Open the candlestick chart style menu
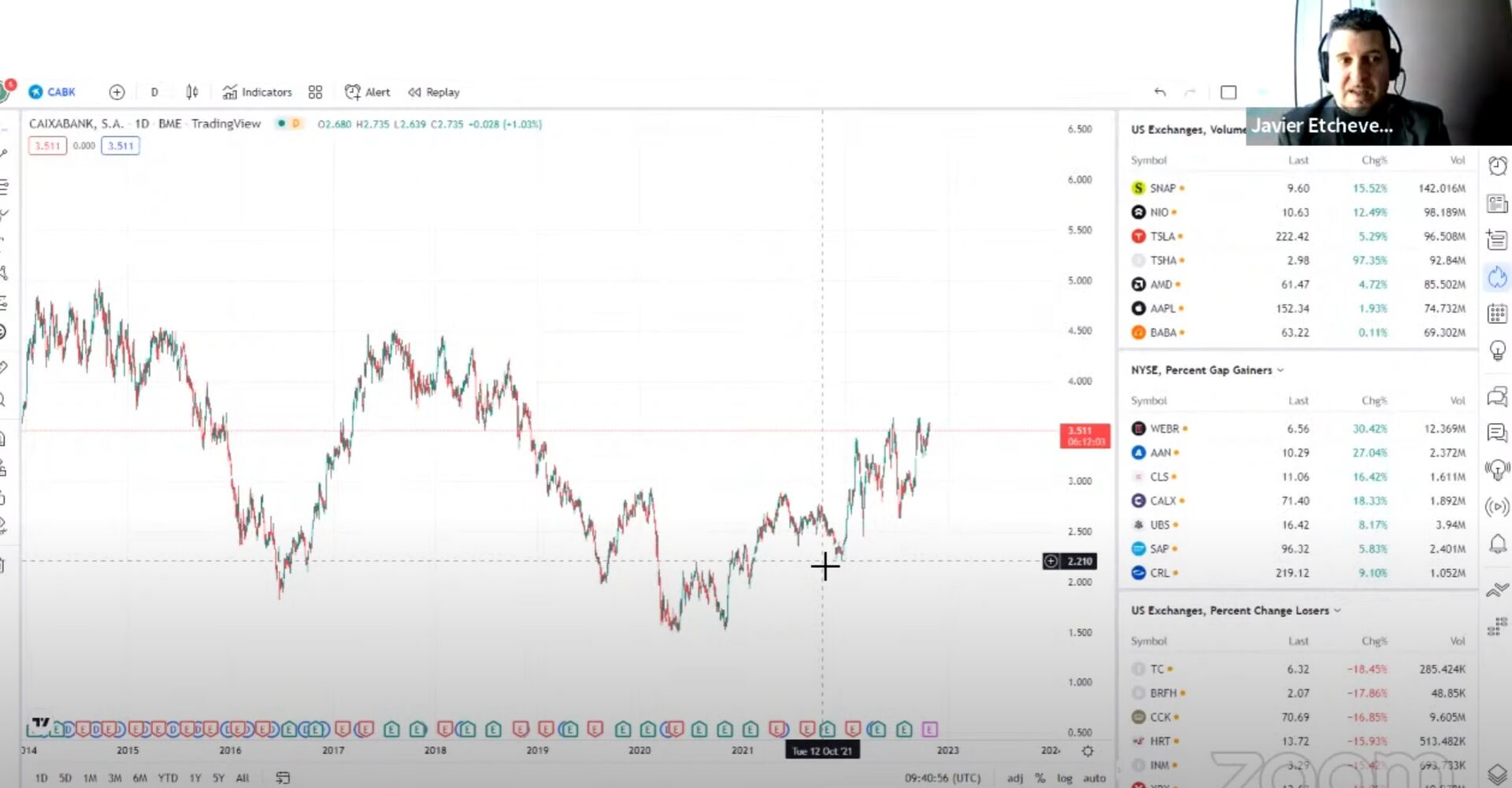Image resolution: width=1512 pixels, height=788 pixels. (x=192, y=92)
